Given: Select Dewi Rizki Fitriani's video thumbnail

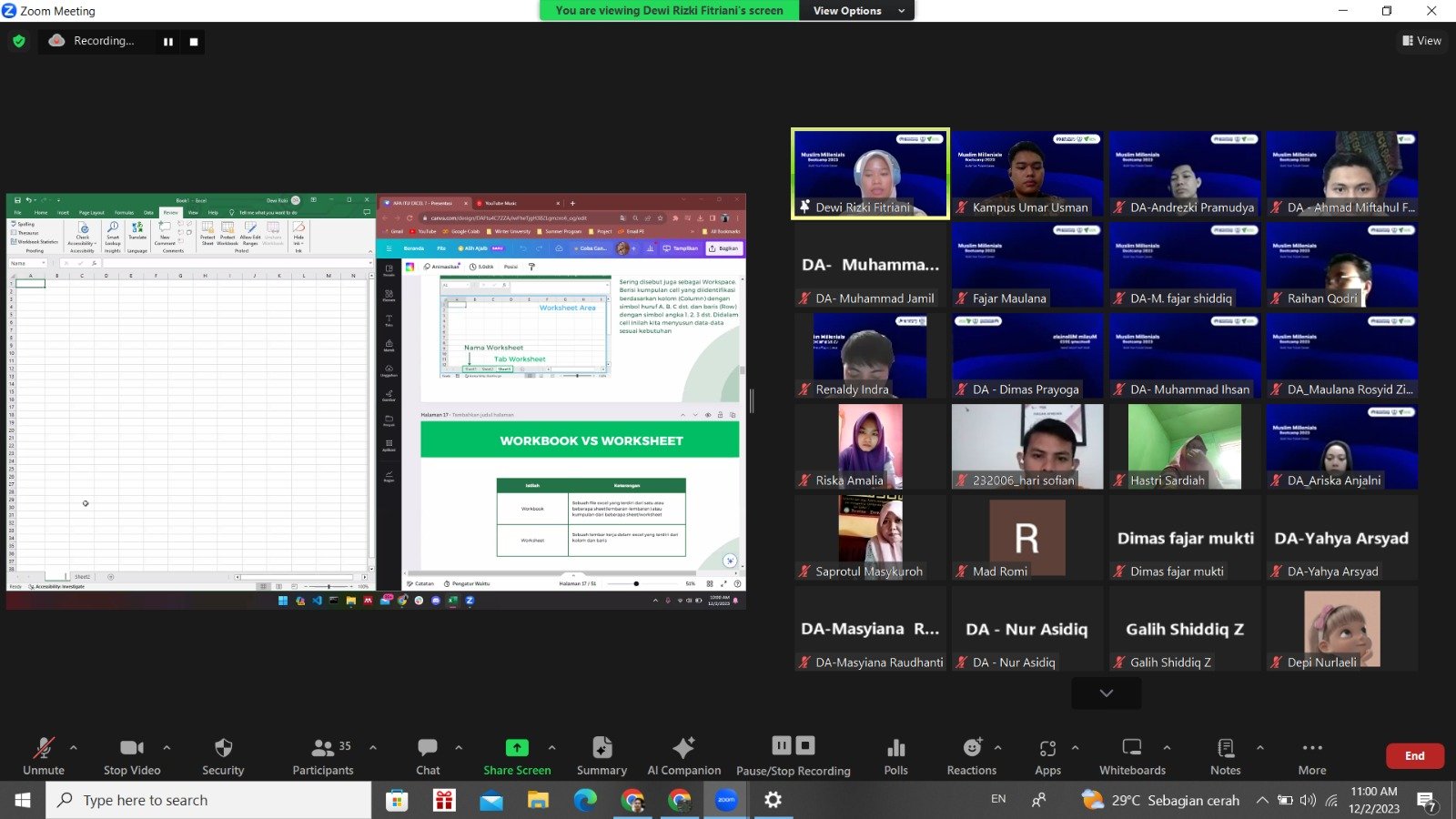Looking at the screenshot, I should (870, 173).
